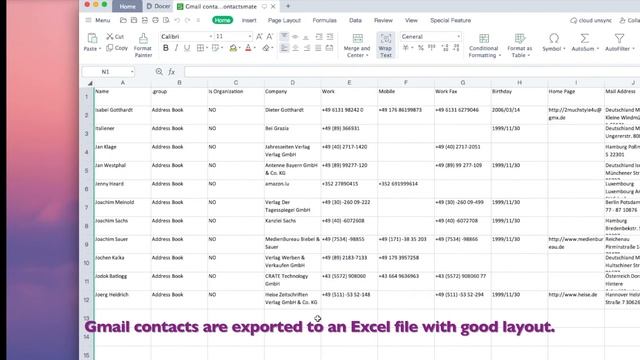
Task: Open the AutoSum dropdown arrow
Action: point(598,49)
